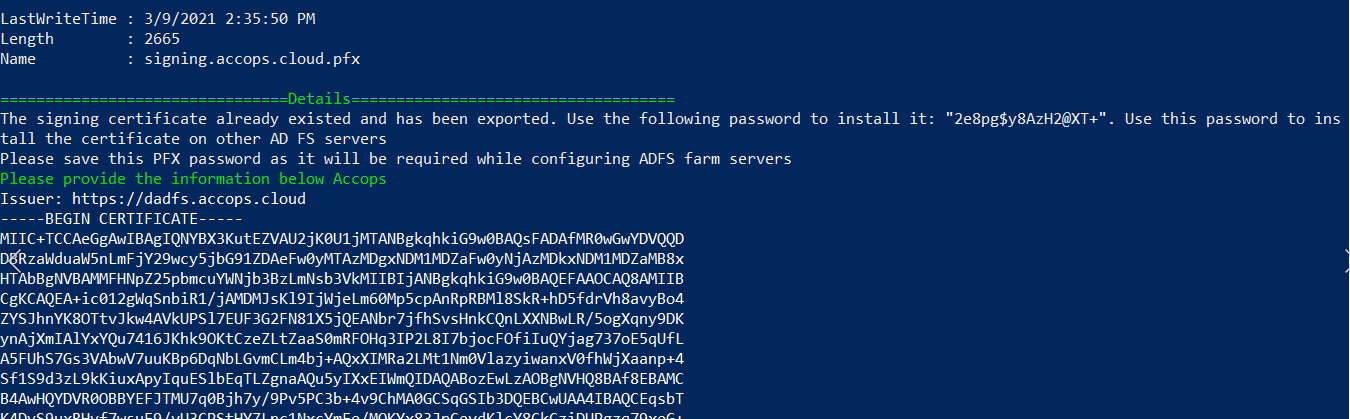Click the certificate line starting with MIIC+TCCAeGg
1350x419 pixels.
click(x=342, y=239)
